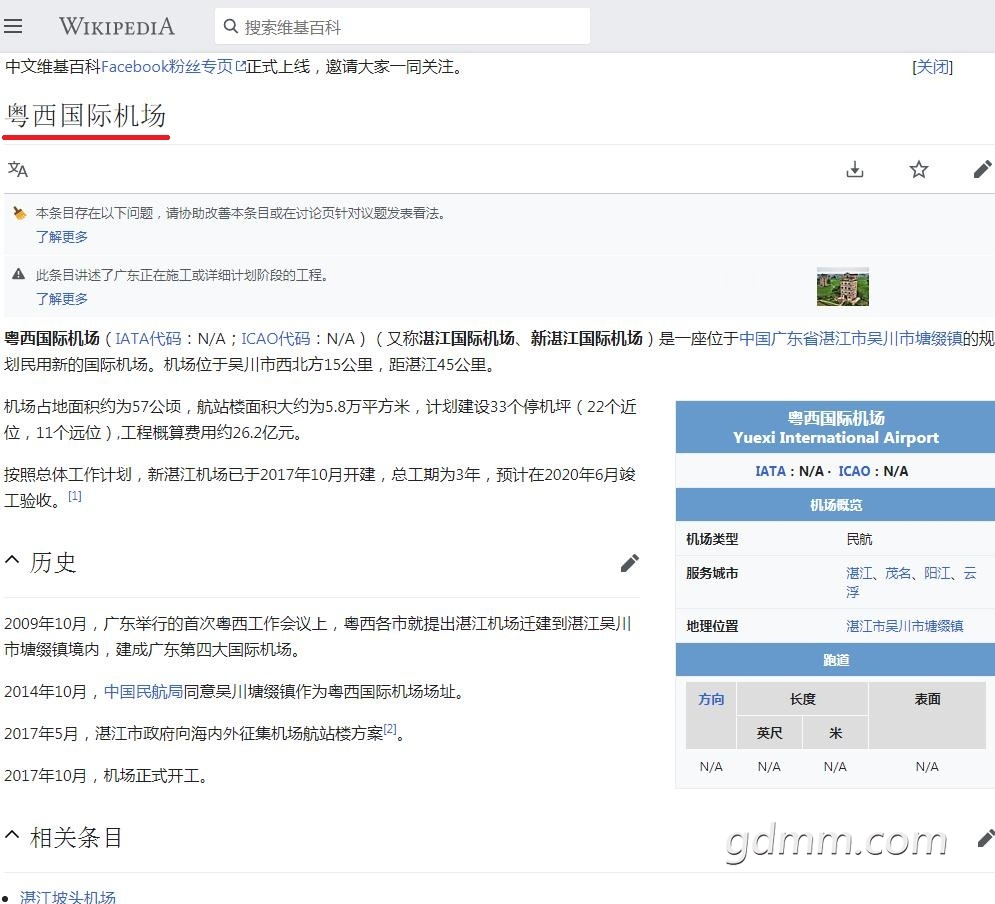
Task: Download the page with the download icon
Action: point(855,169)
